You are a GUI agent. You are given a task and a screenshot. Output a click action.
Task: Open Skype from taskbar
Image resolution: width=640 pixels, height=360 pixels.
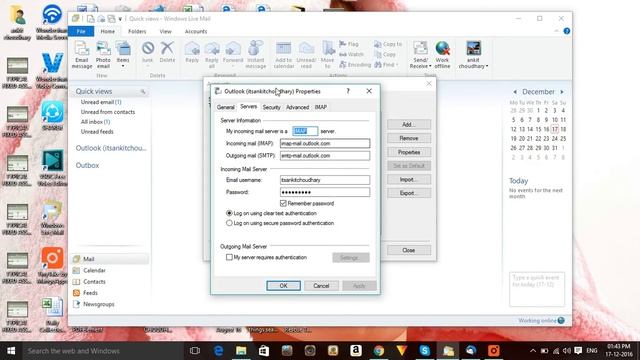coord(424,351)
